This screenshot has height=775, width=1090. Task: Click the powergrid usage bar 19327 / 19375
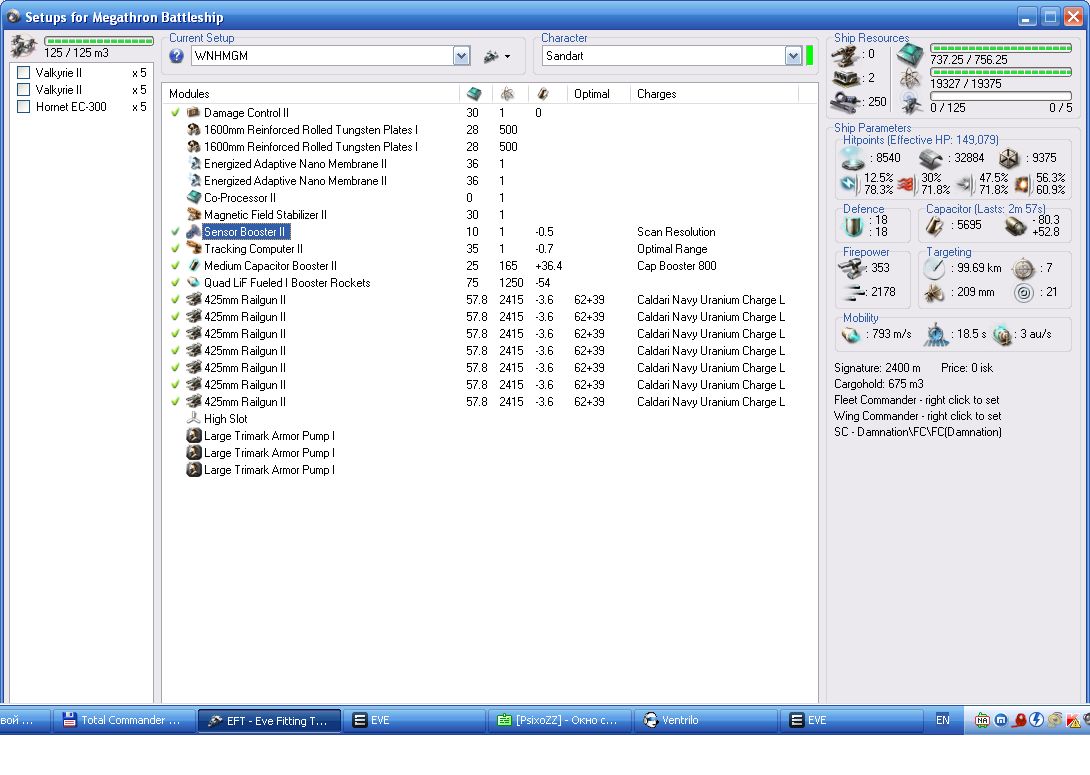(x=1001, y=72)
